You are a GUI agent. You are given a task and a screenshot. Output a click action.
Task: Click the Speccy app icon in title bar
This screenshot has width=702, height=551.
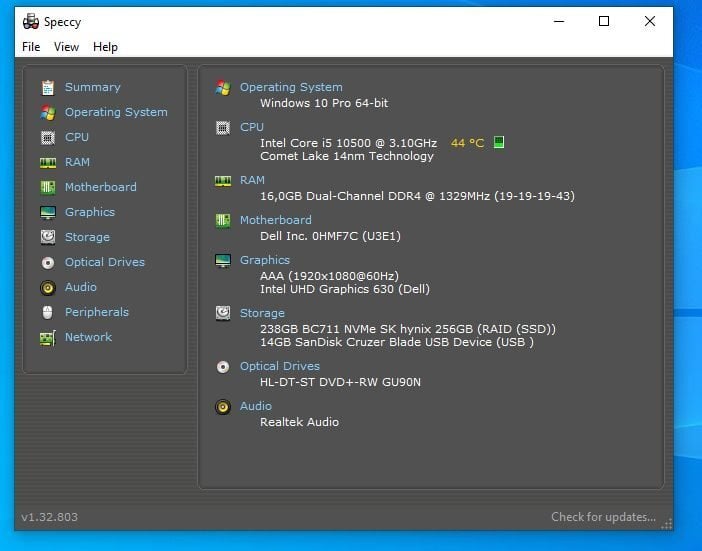tap(31, 21)
